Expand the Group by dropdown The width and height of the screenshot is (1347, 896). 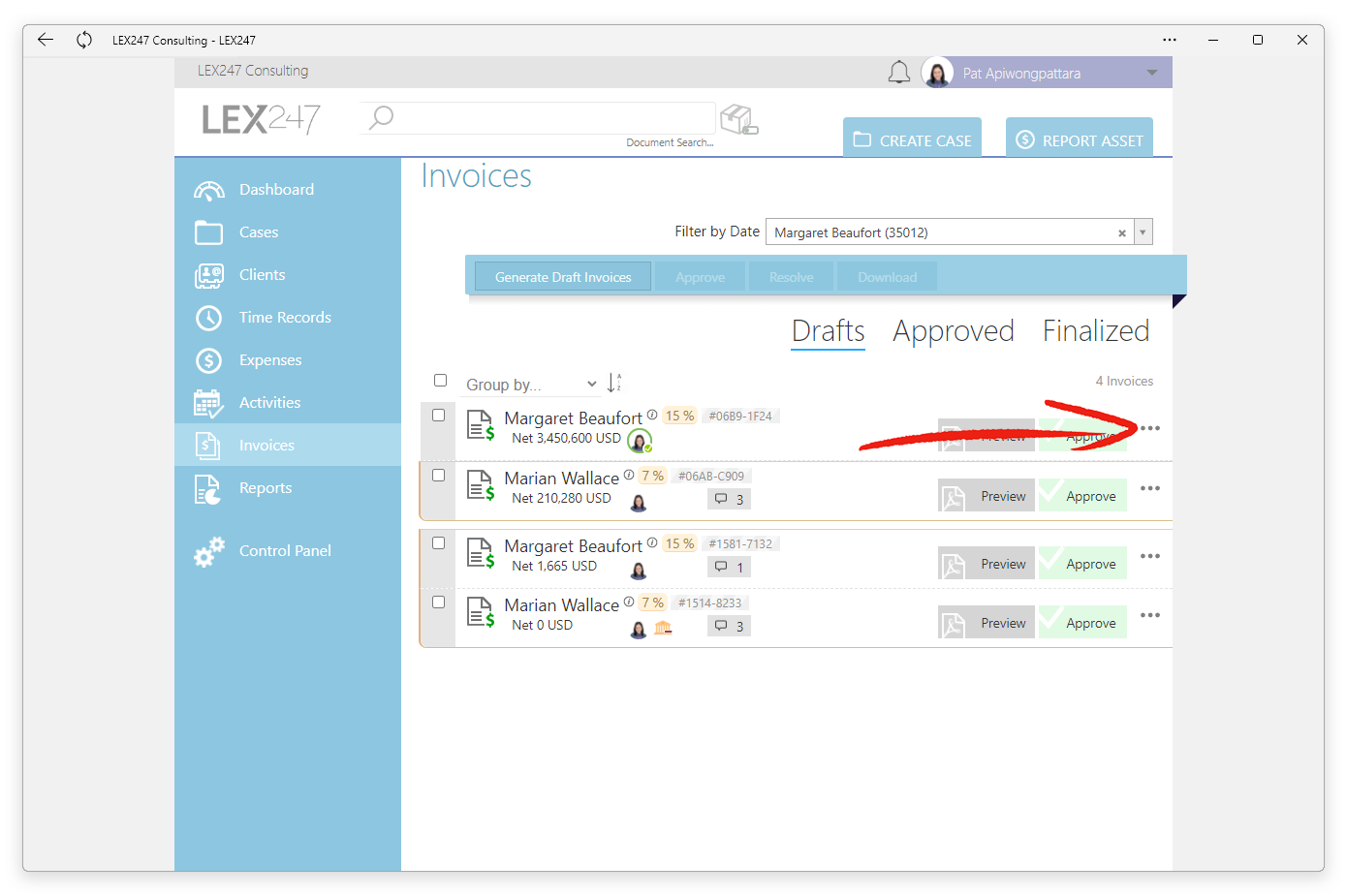pyautogui.click(x=531, y=385)
